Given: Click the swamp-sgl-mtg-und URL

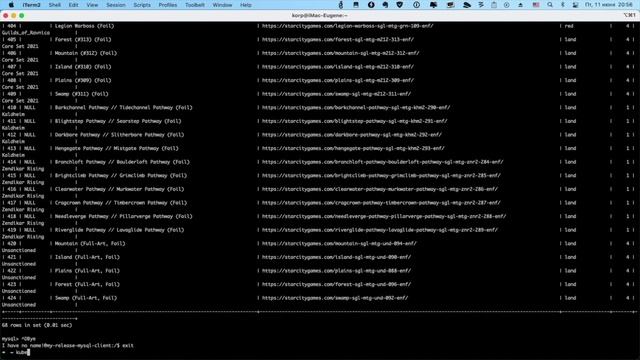Looking at the screenshot, I should [x=335, y=298].
